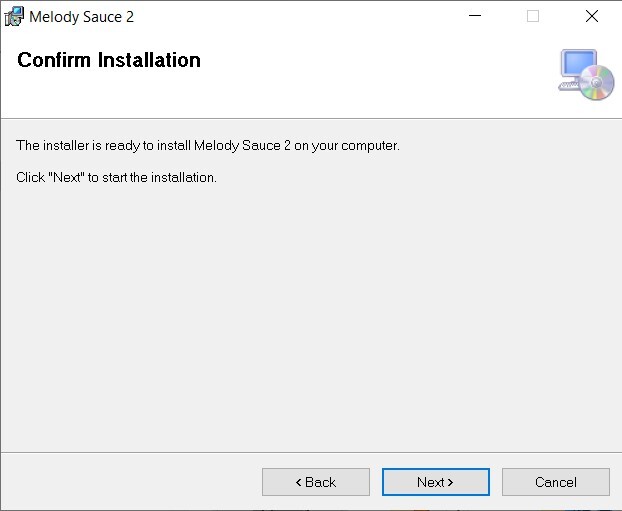Click the Melody Sauce 2 window title
The width and height of the screenshot is (622, 511).
click(x=81, y=17)
